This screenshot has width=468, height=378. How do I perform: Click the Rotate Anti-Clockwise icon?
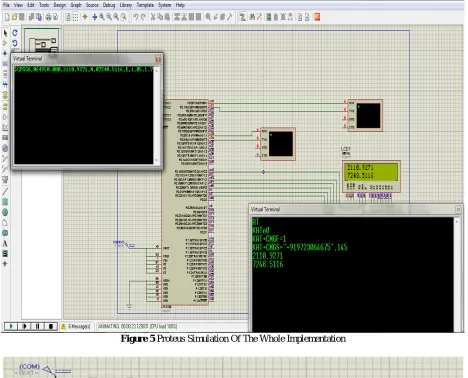[x=15, y=43]
